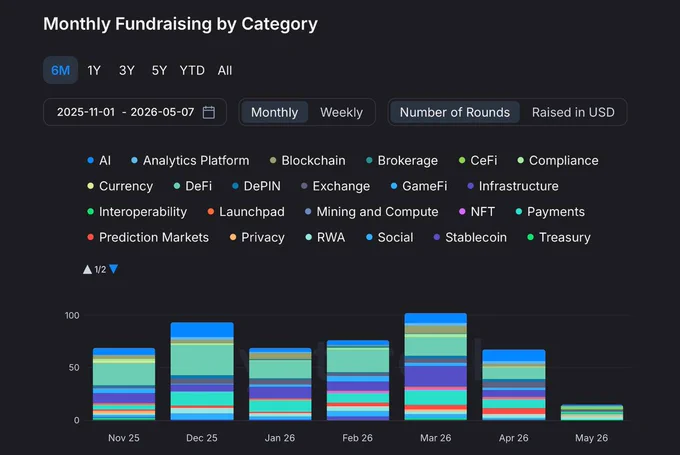680x455 pixels.
Task: Select the 1Y time range tab
Action: coord(94,70)
